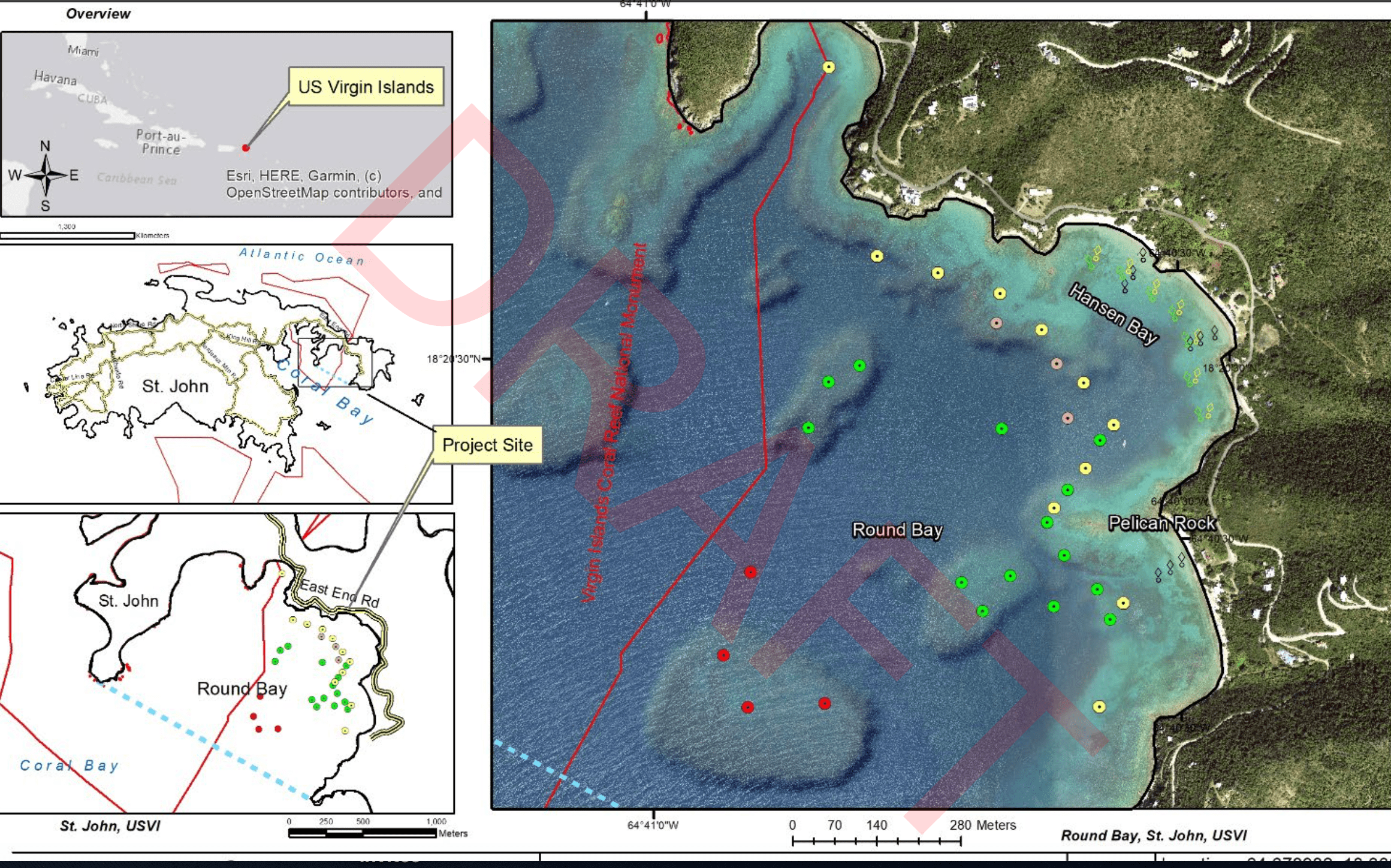Click the St. John, USVI caption

pyautogui.click(x=110, y=826)
